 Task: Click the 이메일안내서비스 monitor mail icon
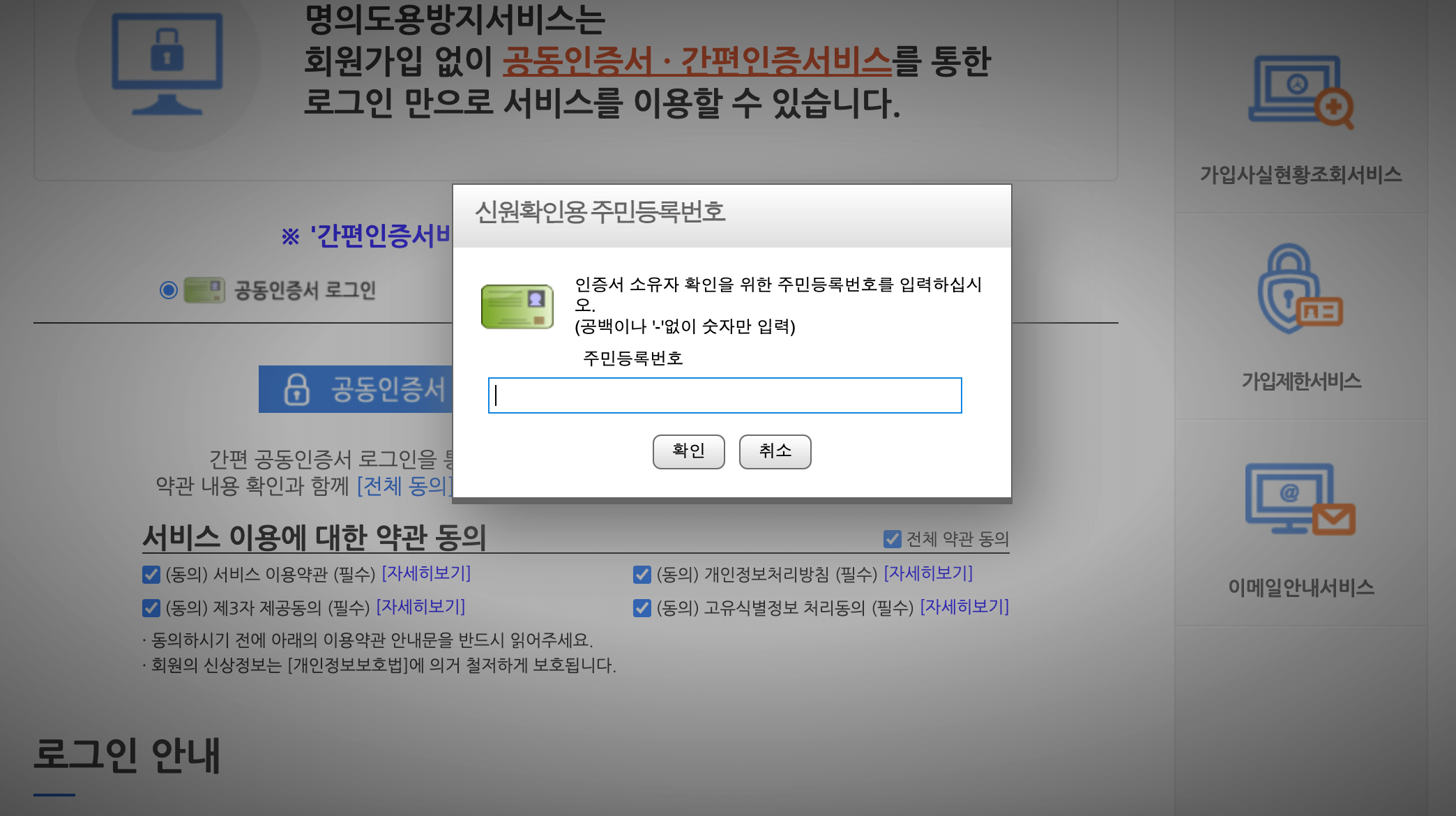pyautogui.click(x=1300, y=499)
